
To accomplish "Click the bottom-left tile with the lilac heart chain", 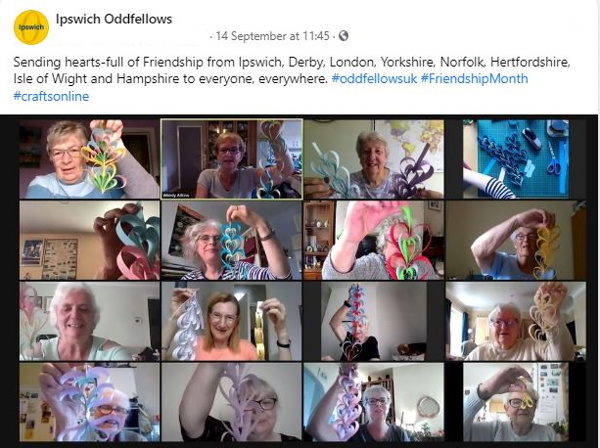I will click(x=90, y=402).
